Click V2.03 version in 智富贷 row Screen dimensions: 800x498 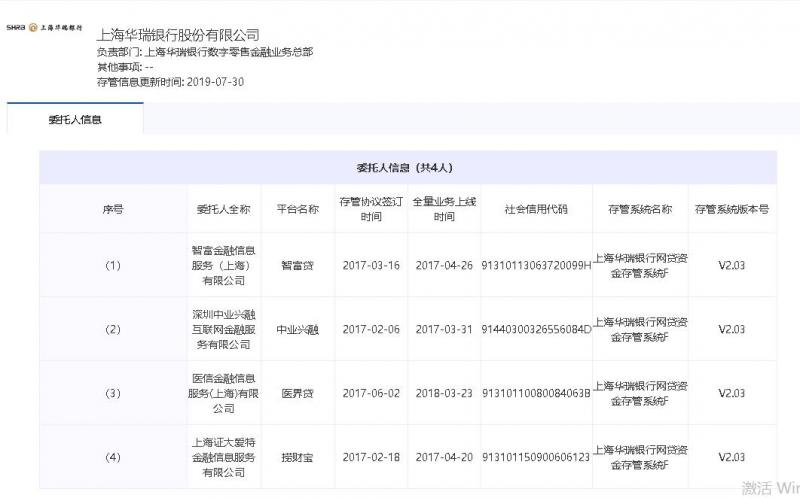coord(732,265)
